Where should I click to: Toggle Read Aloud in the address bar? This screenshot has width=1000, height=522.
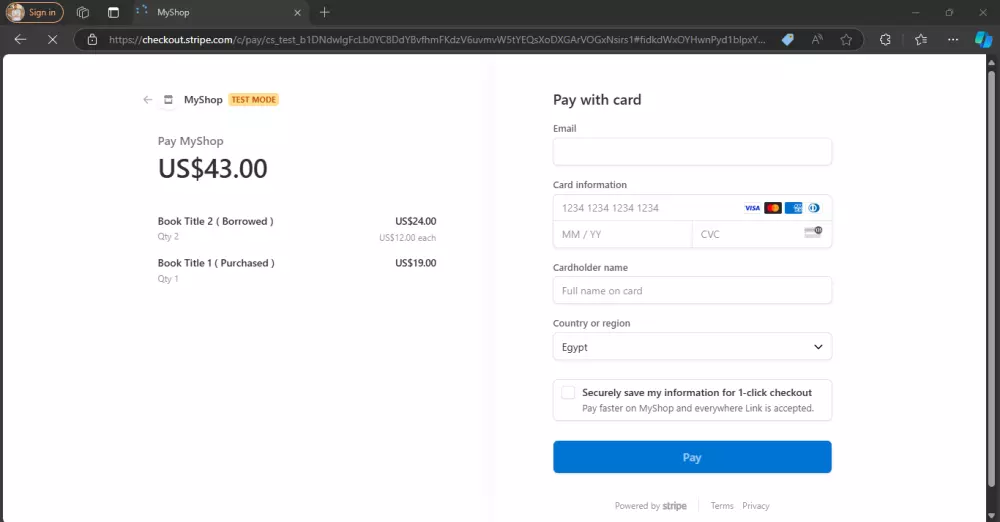(817, 40)
